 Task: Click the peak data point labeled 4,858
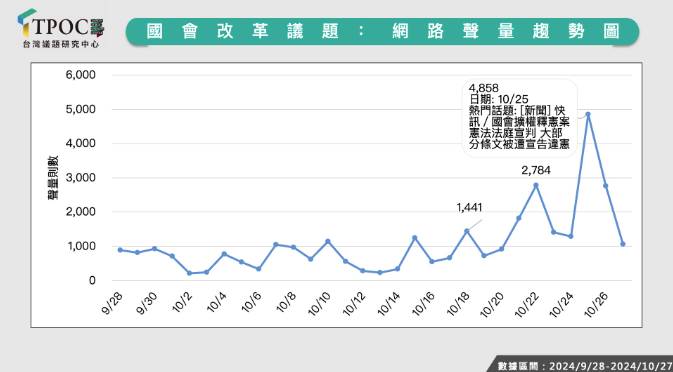pos(588,114)
